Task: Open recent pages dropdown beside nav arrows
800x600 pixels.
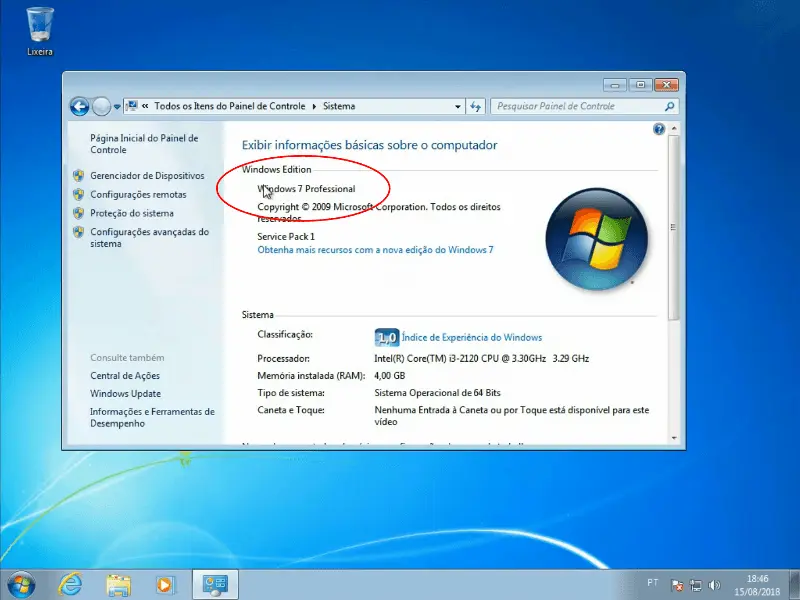Action: point(117,107)
